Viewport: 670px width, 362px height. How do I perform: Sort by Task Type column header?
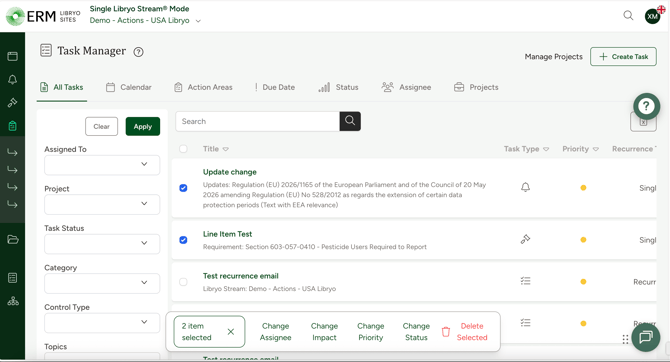click(x=526, y=149)
